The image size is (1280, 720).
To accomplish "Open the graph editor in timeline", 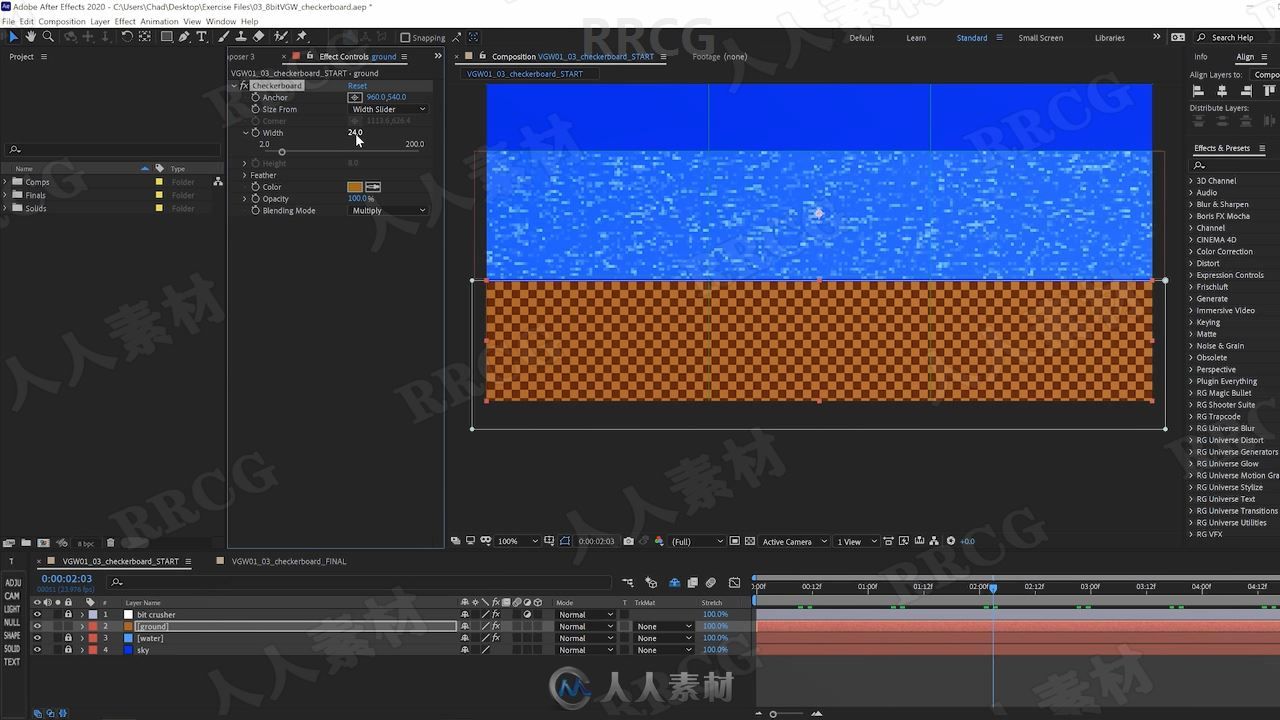I will coord(735,582).
